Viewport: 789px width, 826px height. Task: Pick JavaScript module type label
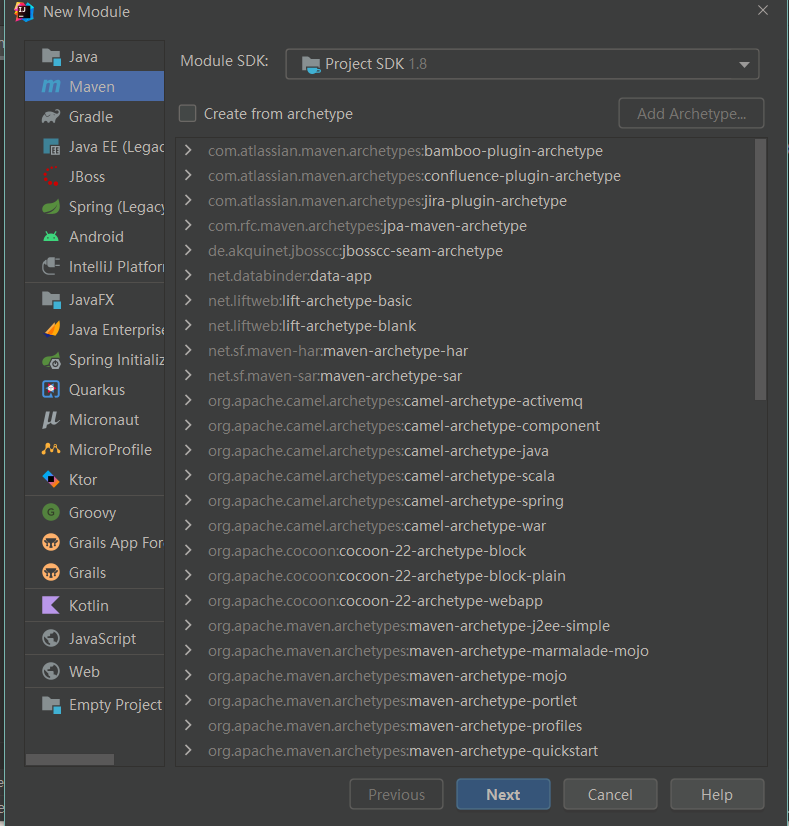pos(102,638)
